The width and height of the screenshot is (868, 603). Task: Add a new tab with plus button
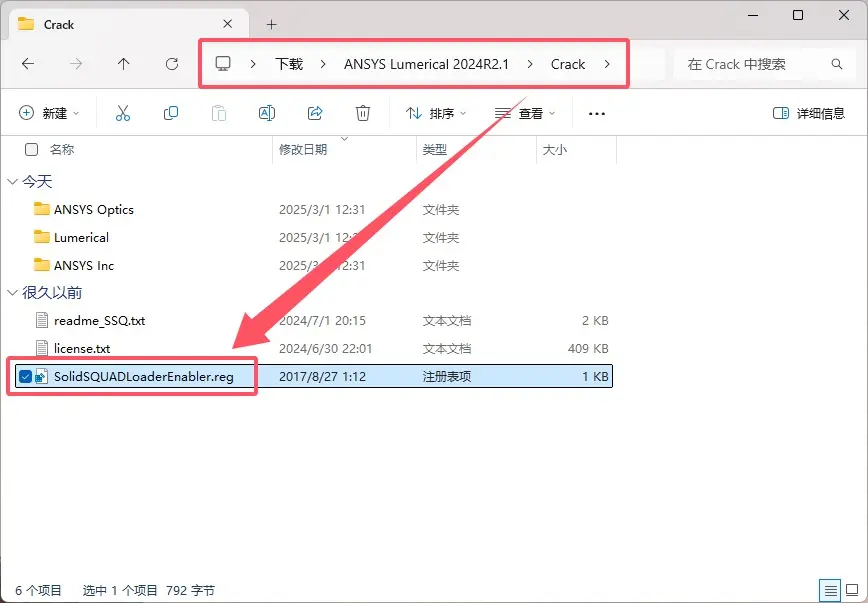point(271,24)
